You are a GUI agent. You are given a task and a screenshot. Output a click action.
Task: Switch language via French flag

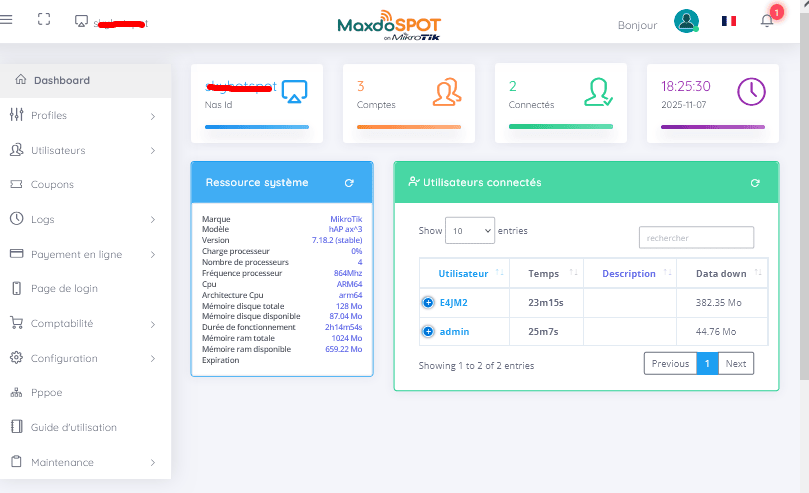pos(729,21)
